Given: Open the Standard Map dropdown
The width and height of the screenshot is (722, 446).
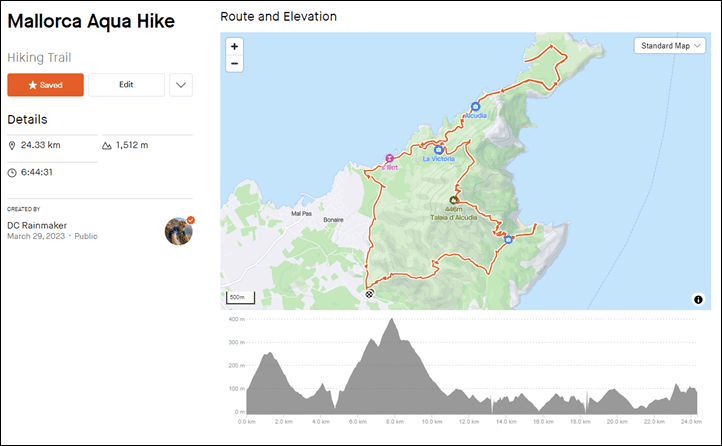Looking at the screenshot, I should pos(670,46).
